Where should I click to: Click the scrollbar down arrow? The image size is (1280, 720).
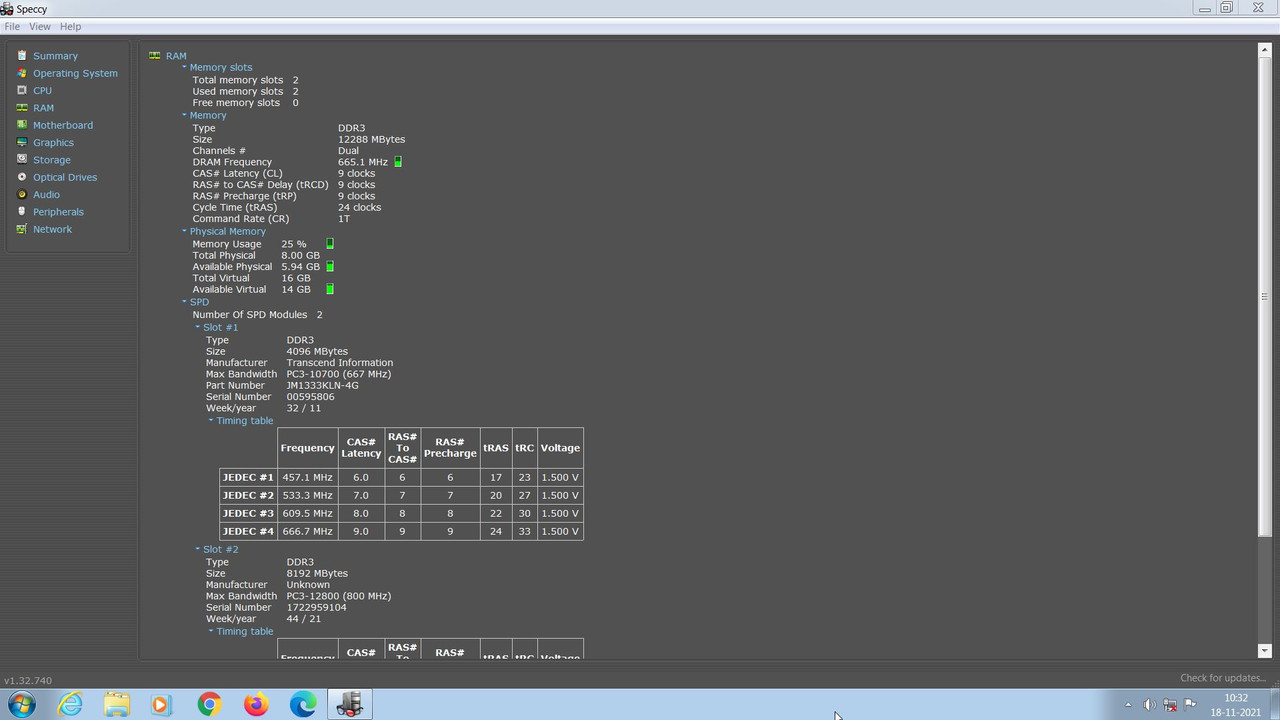click(x=1265, y=651)
